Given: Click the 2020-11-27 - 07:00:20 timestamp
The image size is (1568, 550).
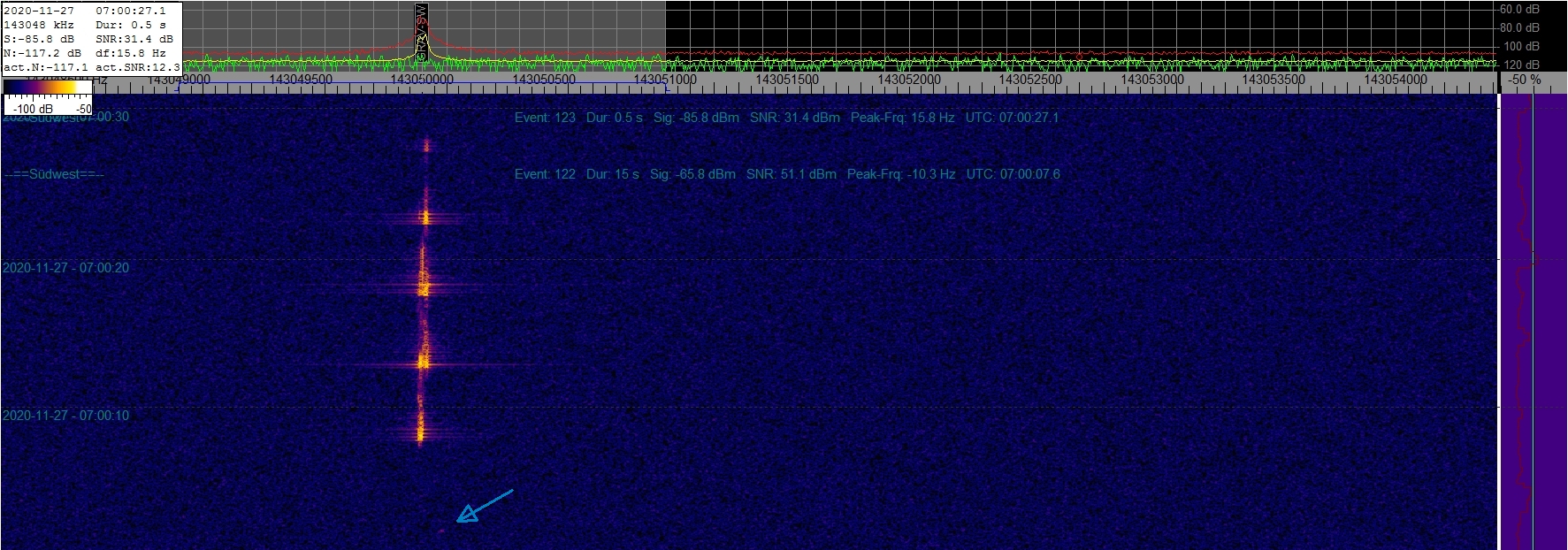Looking at the screenshot, I should 65,268.
